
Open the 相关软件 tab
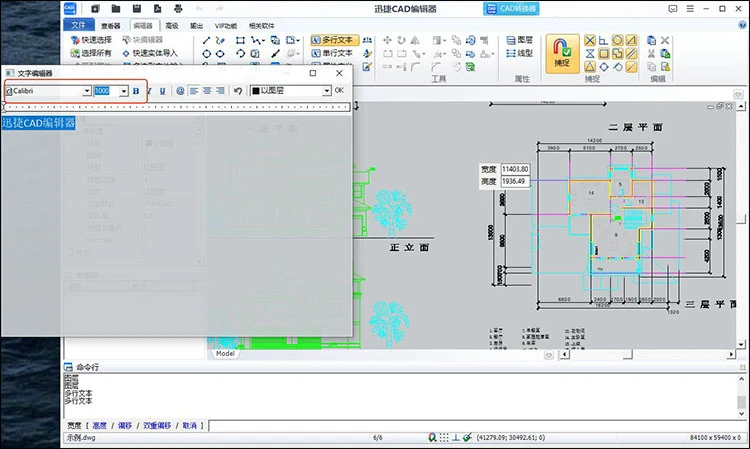262,26
